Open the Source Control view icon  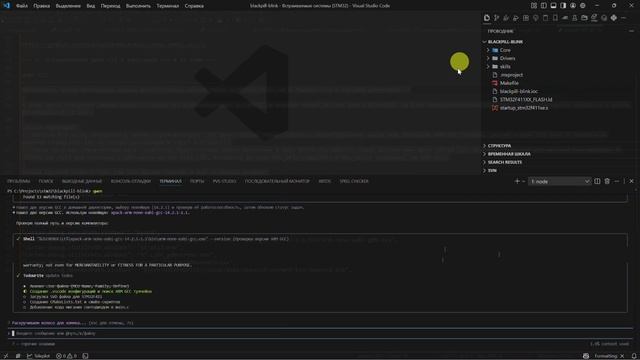click(x=496, y=18)
